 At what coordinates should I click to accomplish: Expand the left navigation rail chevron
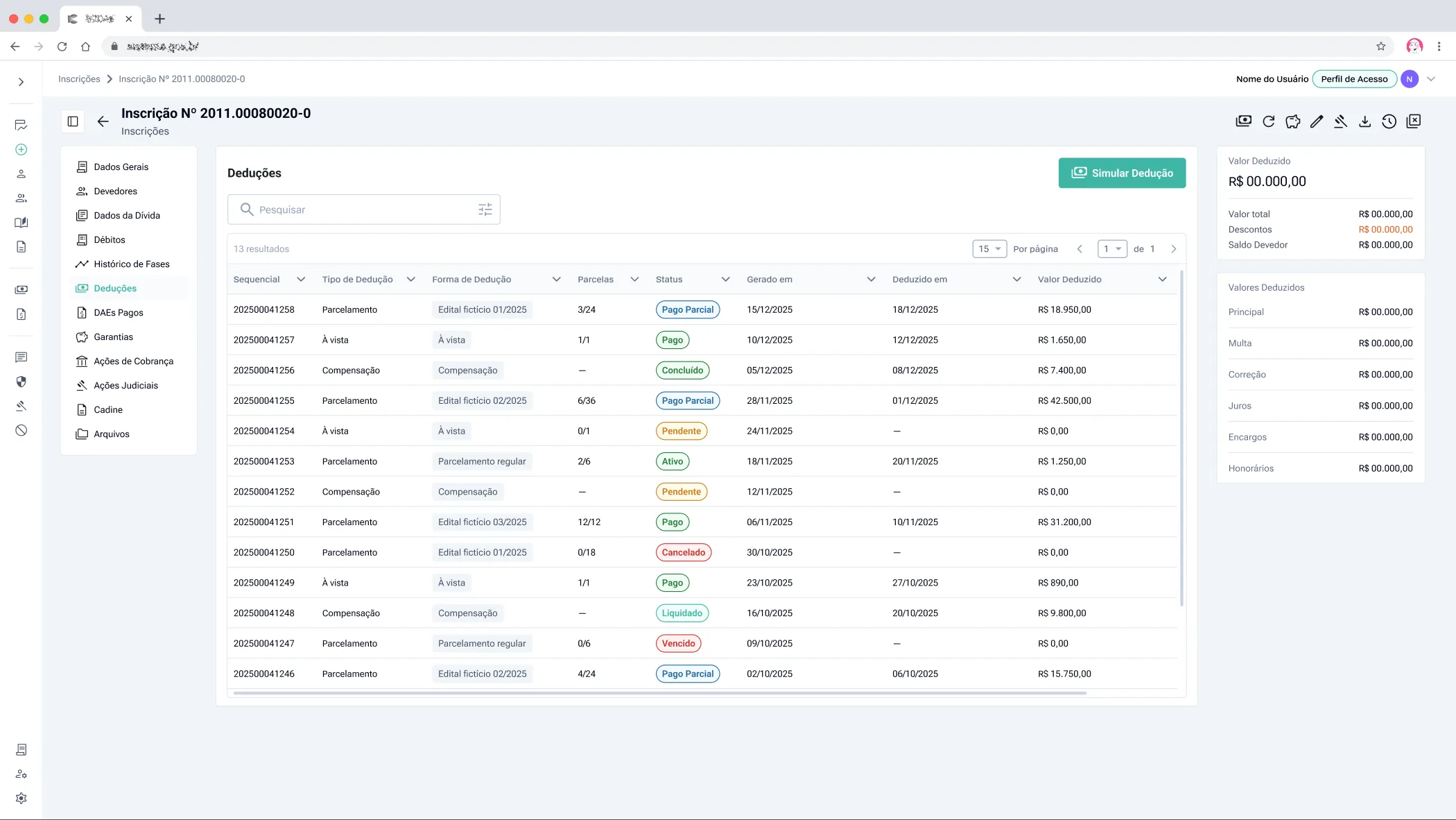[x=21, y=82]
